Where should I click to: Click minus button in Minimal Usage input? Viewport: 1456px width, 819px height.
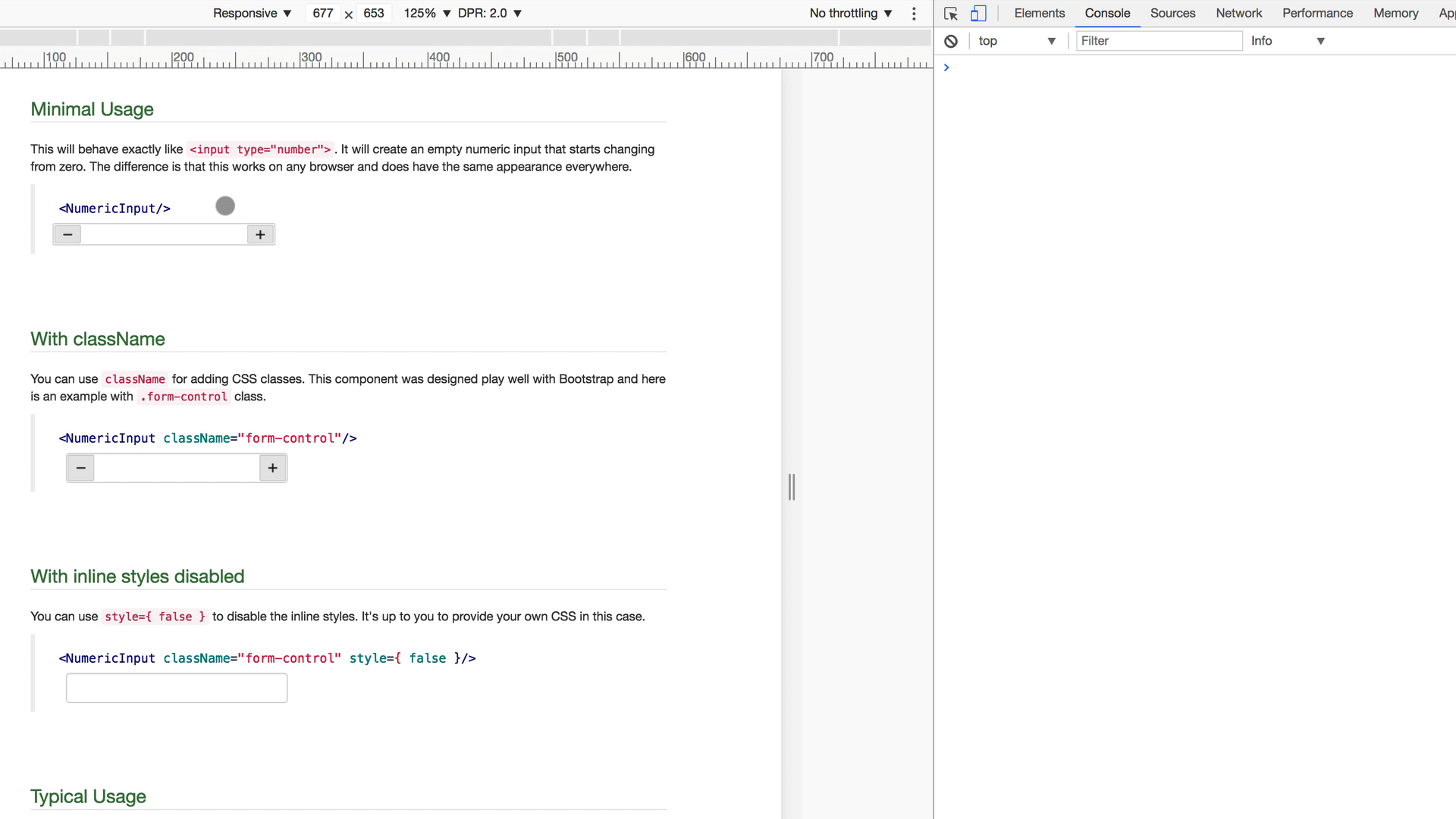tap(67, 234)
